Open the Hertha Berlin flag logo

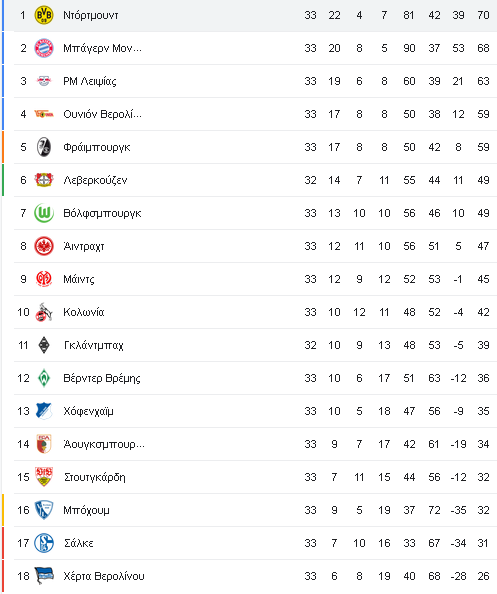(x=44, y=576)
